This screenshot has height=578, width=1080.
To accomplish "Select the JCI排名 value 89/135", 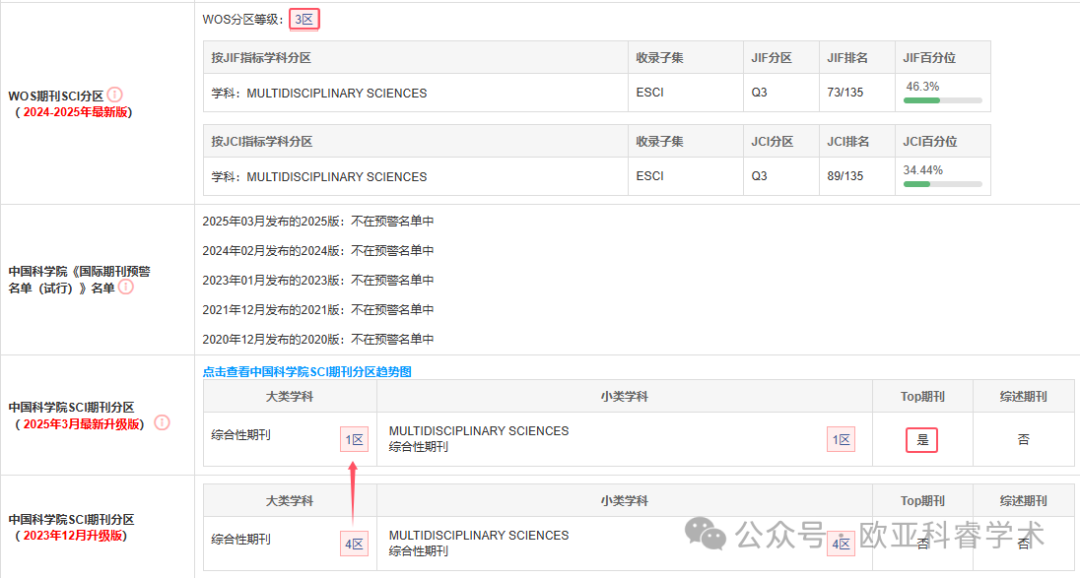I will pos(845,176).
